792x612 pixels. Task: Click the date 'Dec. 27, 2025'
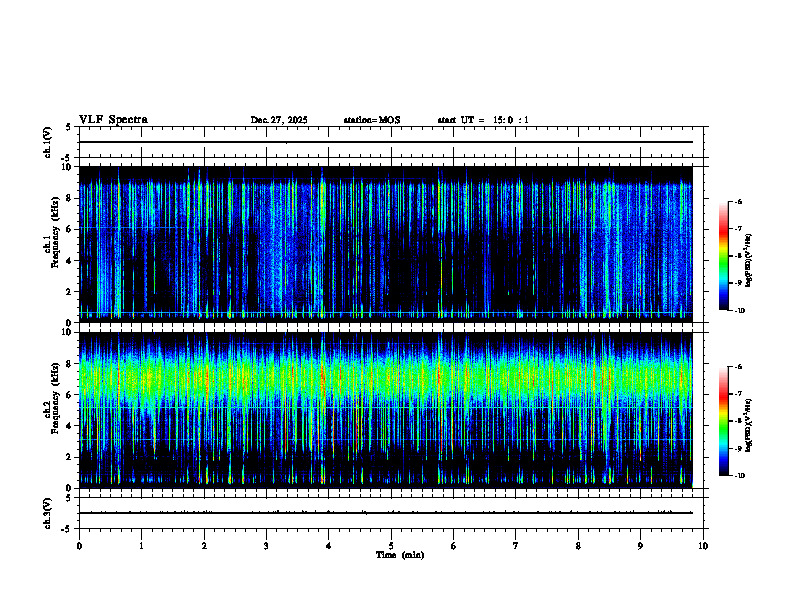(279, 120)
